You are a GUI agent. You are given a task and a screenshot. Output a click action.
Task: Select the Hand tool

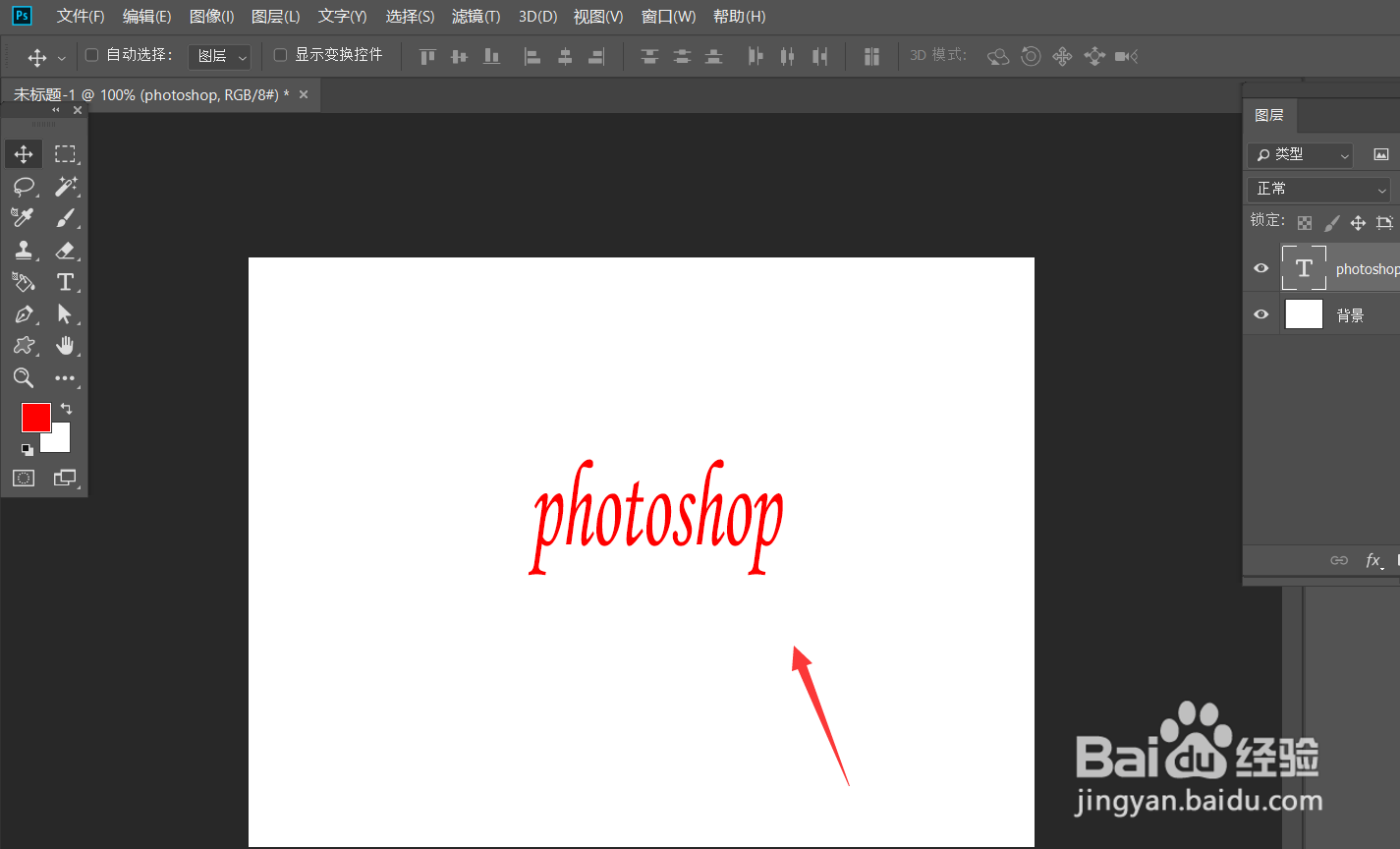[x=65, y=346]
